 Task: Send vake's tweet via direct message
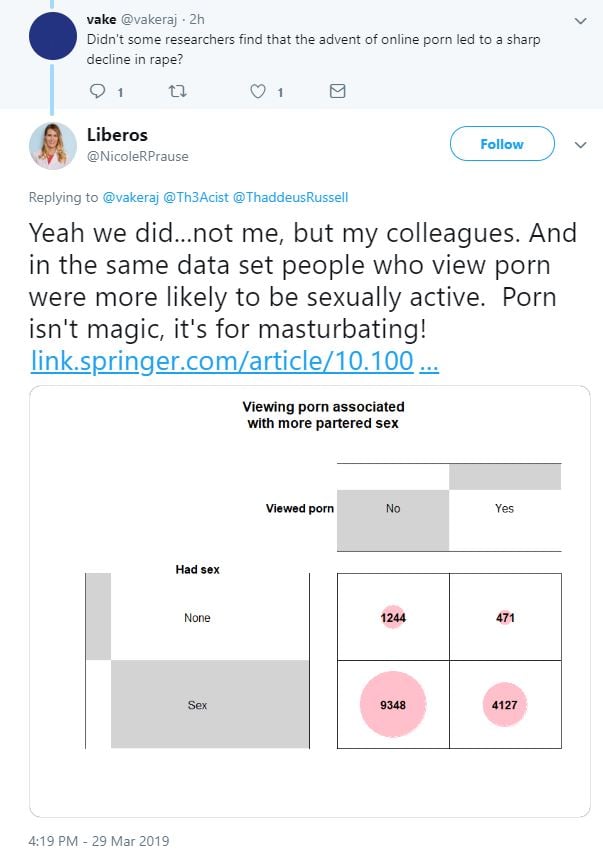click(337, 91)
